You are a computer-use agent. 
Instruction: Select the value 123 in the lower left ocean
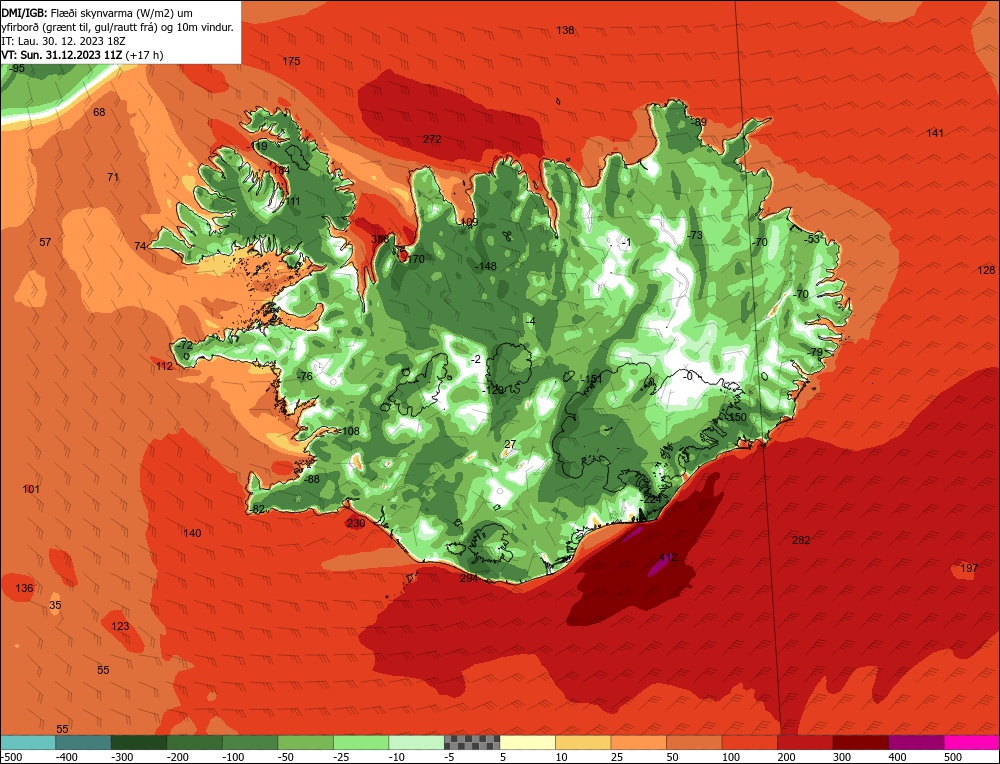coord(120,626)
